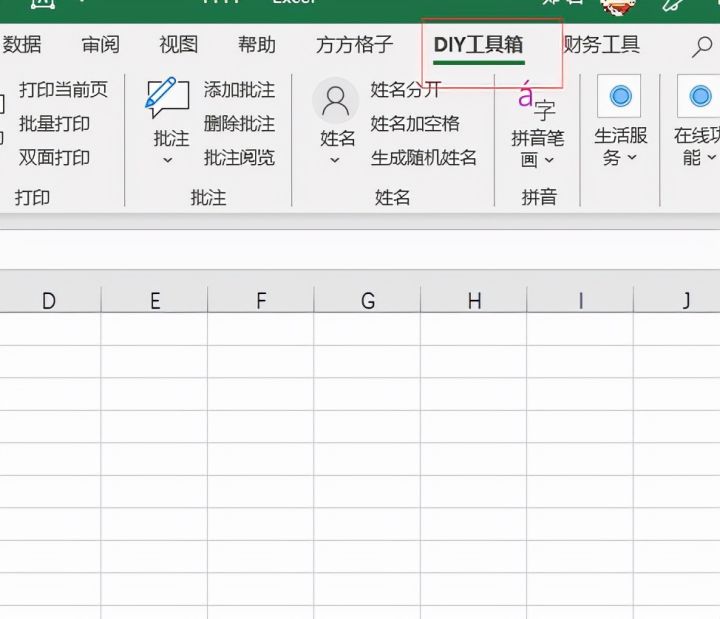Open the 视图 tab
Viewport: 720px width, 619px height.
tap(179, 45)
